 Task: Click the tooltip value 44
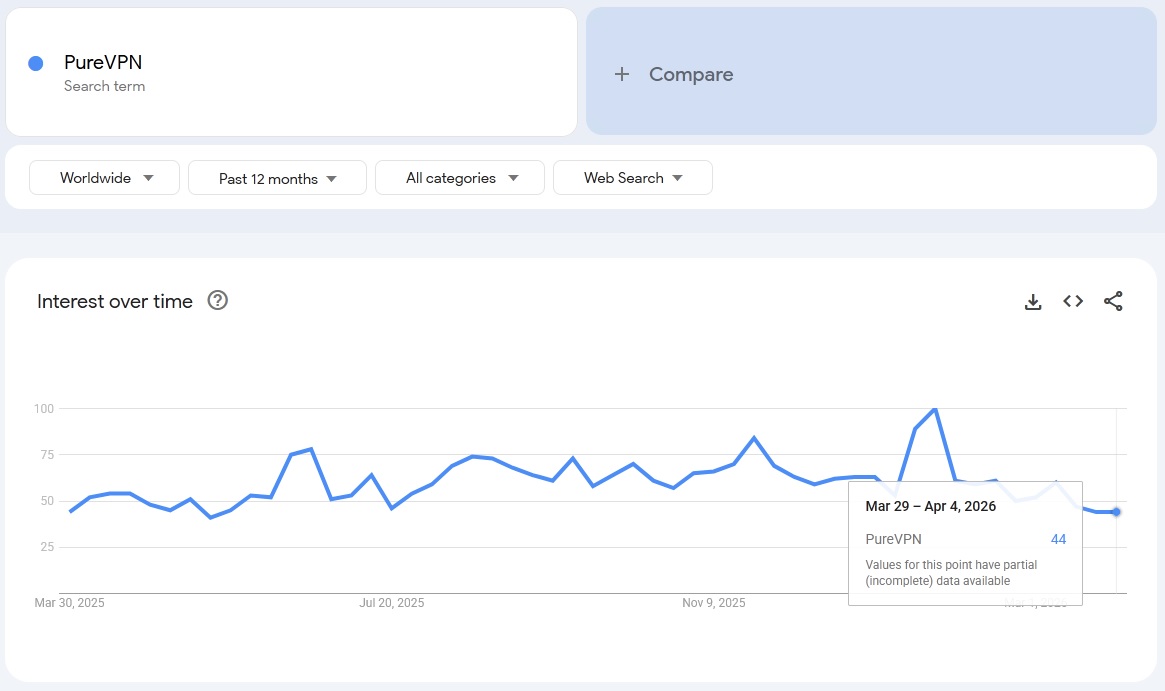[1058, 539]
